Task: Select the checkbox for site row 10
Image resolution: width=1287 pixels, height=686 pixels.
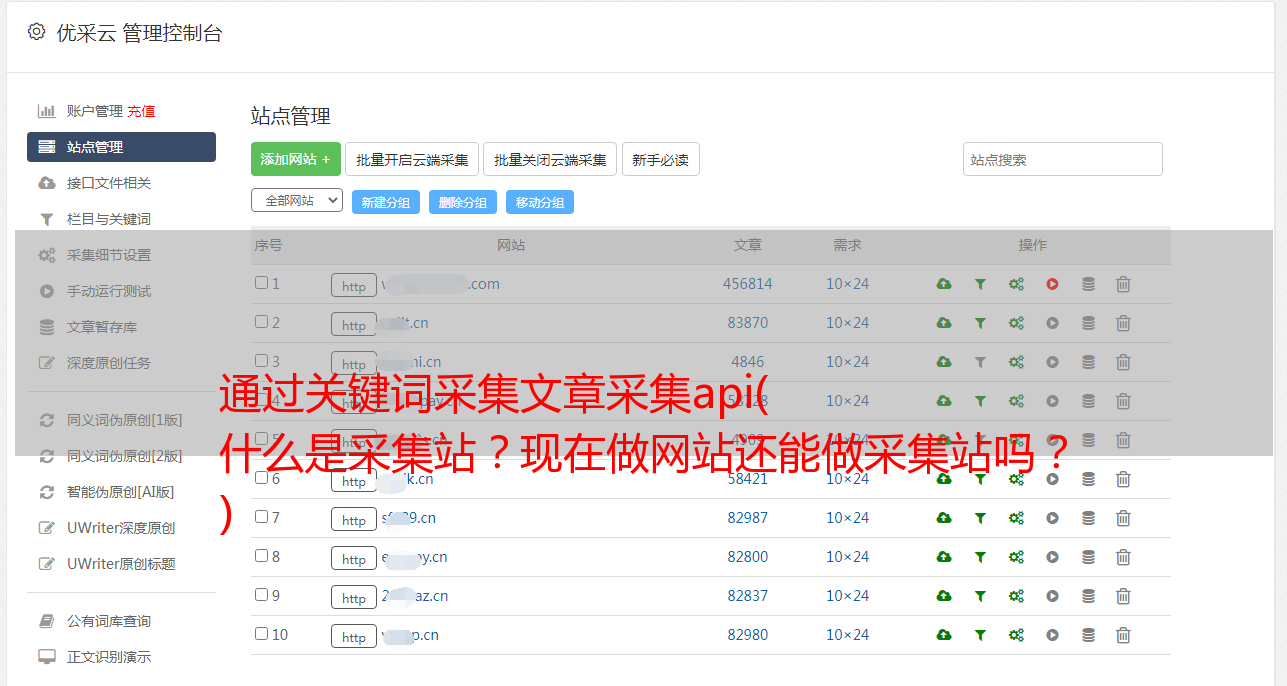Action: [x=261, y=634]
